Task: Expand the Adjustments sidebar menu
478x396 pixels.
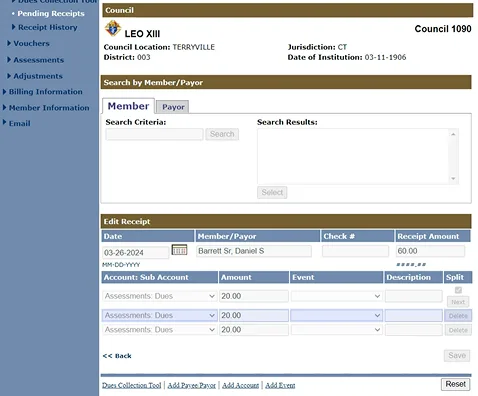Action: [x=35, y=76]
